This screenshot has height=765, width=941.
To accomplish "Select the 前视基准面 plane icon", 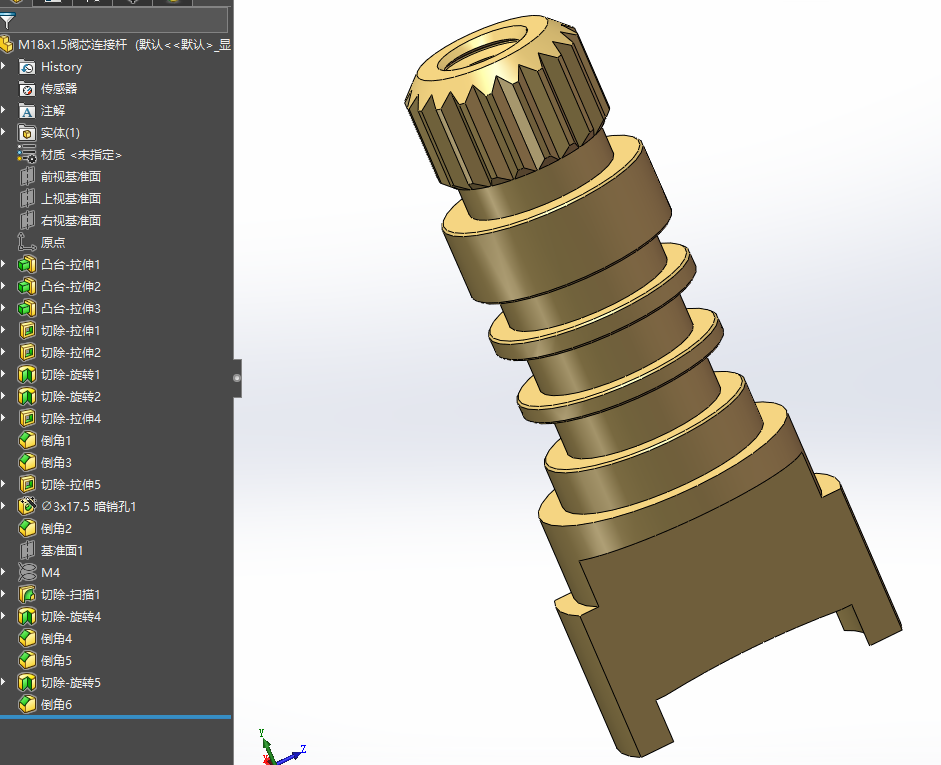I will [x=27, y=176].
